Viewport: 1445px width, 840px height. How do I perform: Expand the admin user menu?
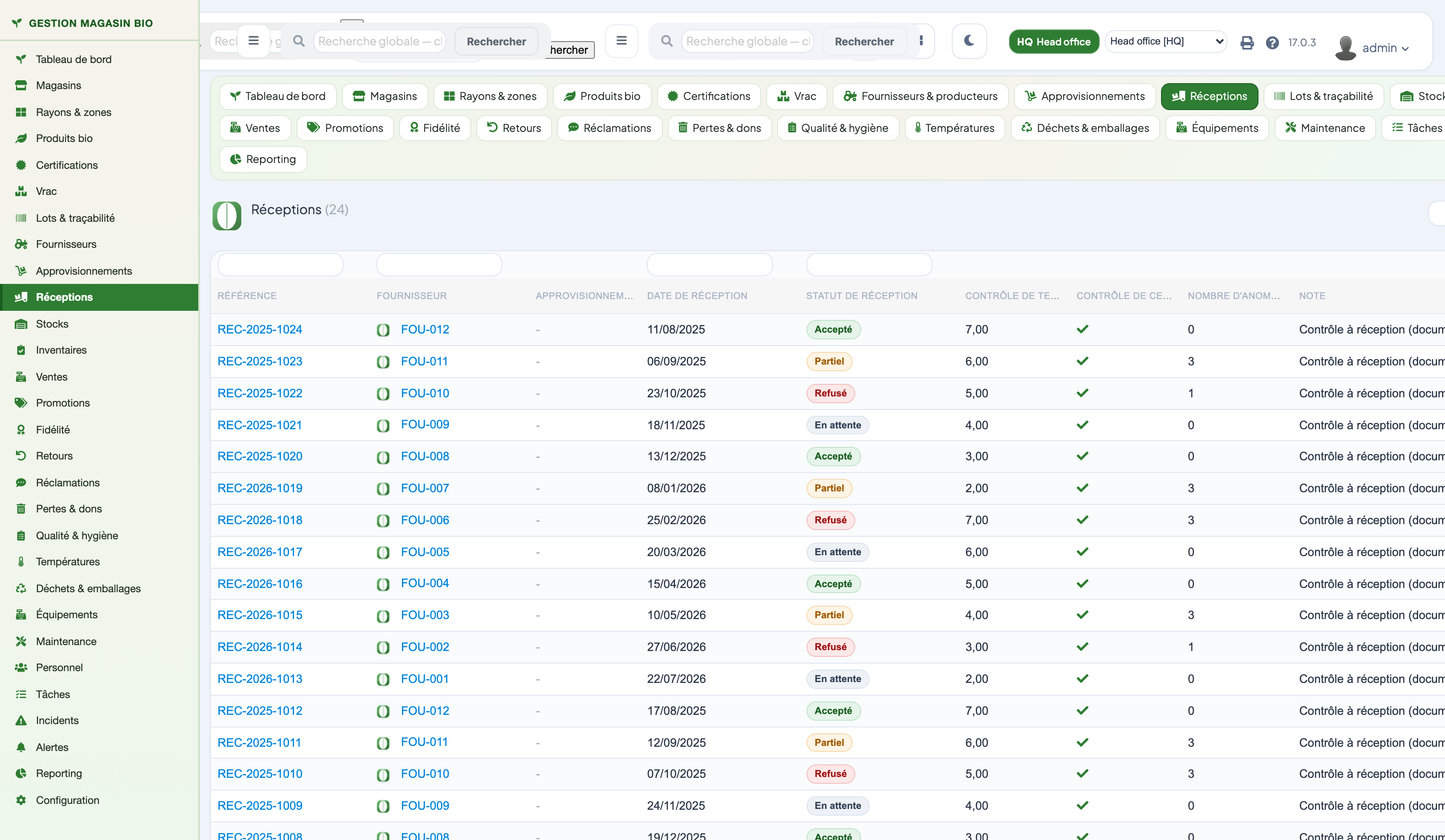1386,48
